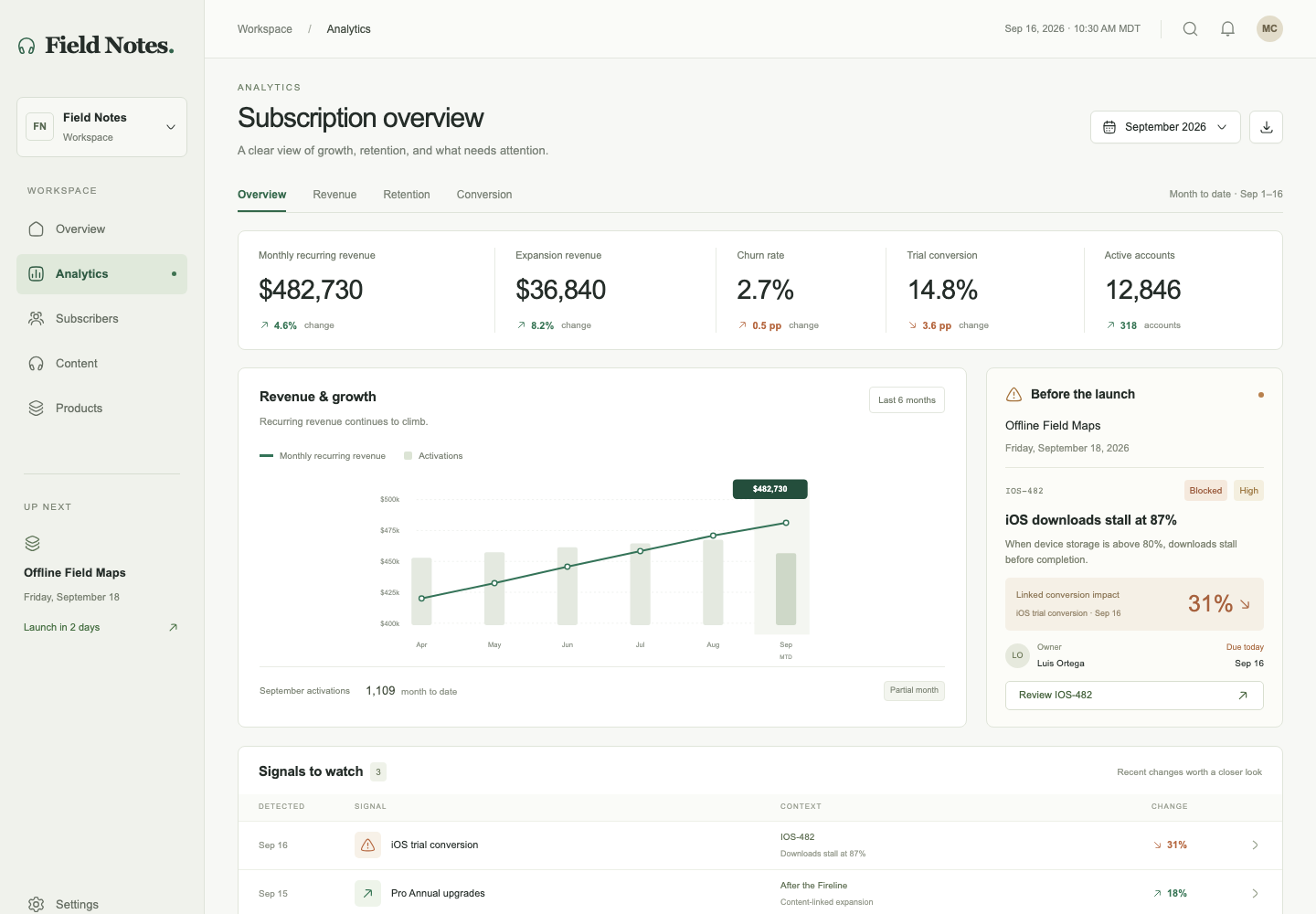Expand the iOS trial conversion row chevron

[x=1255, y=845]
